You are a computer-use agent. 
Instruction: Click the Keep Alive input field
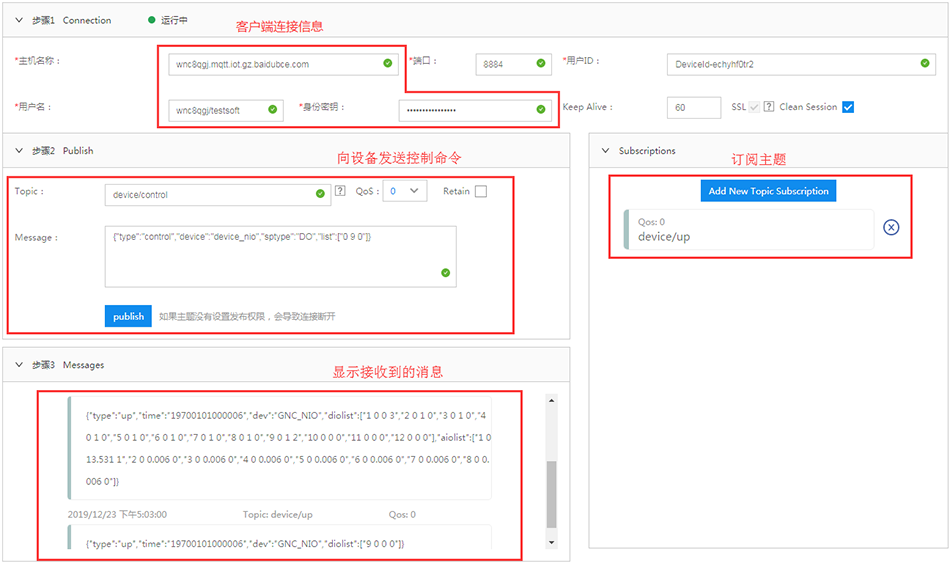pyautogui.click(x=693, y=107)
